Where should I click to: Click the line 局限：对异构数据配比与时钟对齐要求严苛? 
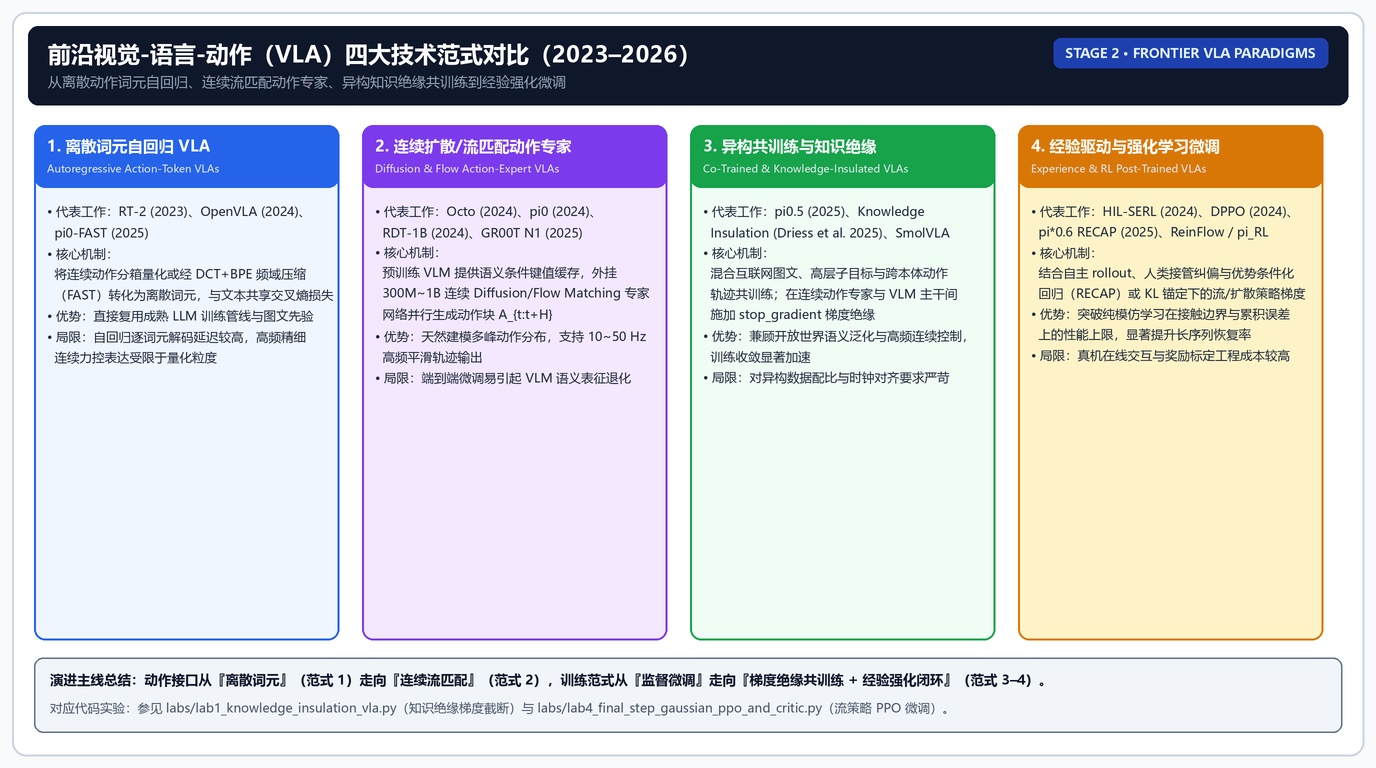pos(826,378)
